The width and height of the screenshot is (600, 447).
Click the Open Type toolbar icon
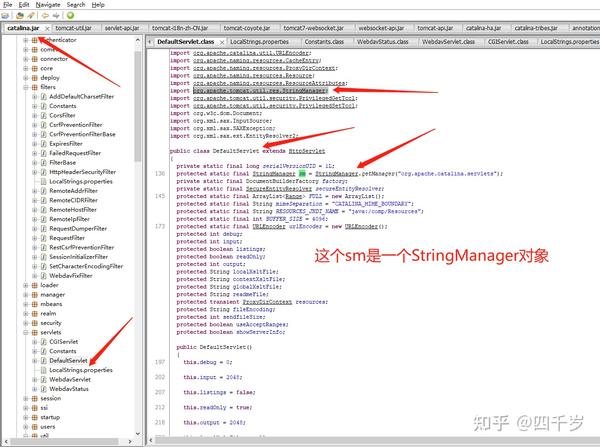[x=20, y=16]
